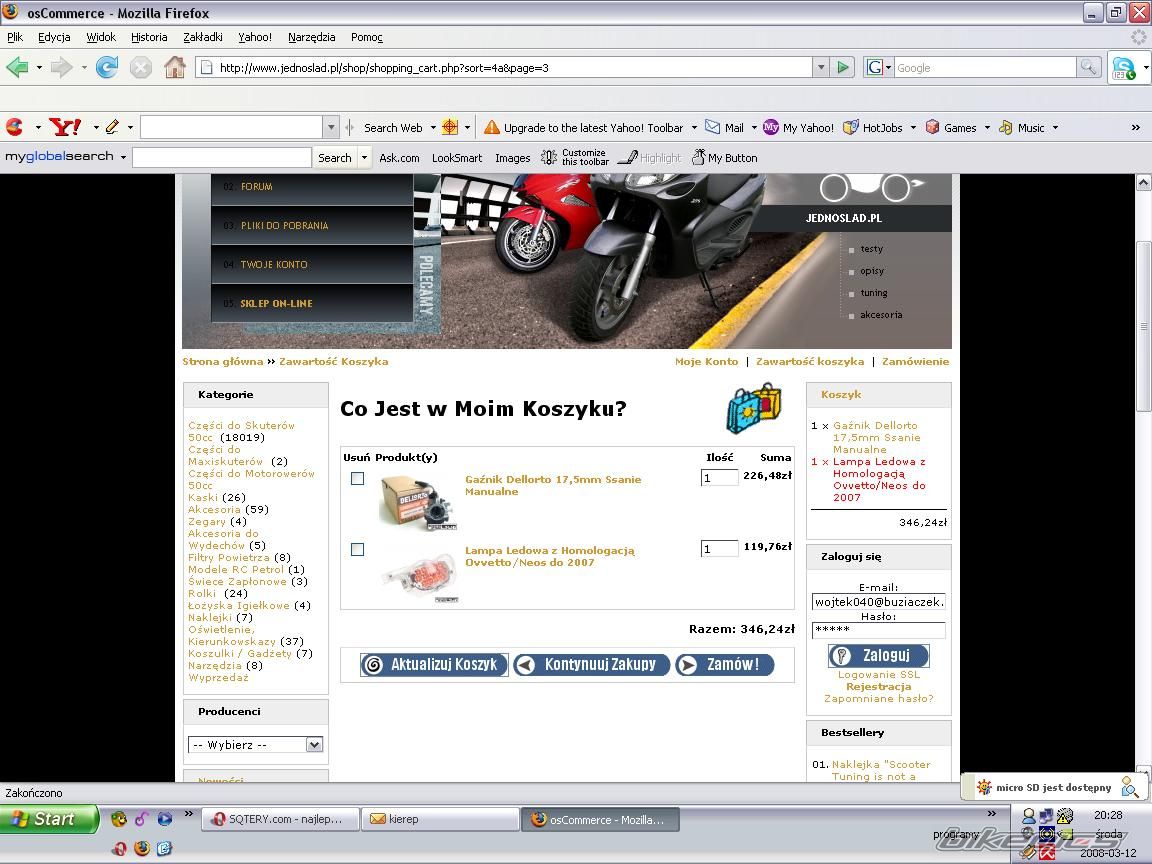Click the Lampa Ledowa product thumbnail
The width and height of the screenshot is (1152, 864).
click(420, 575)
